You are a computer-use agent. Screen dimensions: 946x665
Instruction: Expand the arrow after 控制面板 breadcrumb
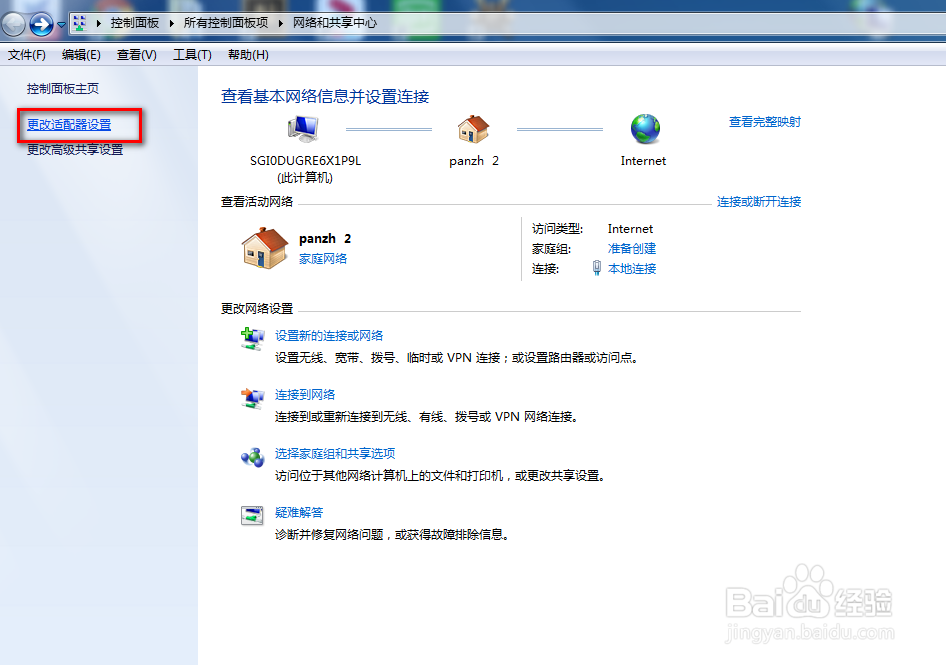171,23
